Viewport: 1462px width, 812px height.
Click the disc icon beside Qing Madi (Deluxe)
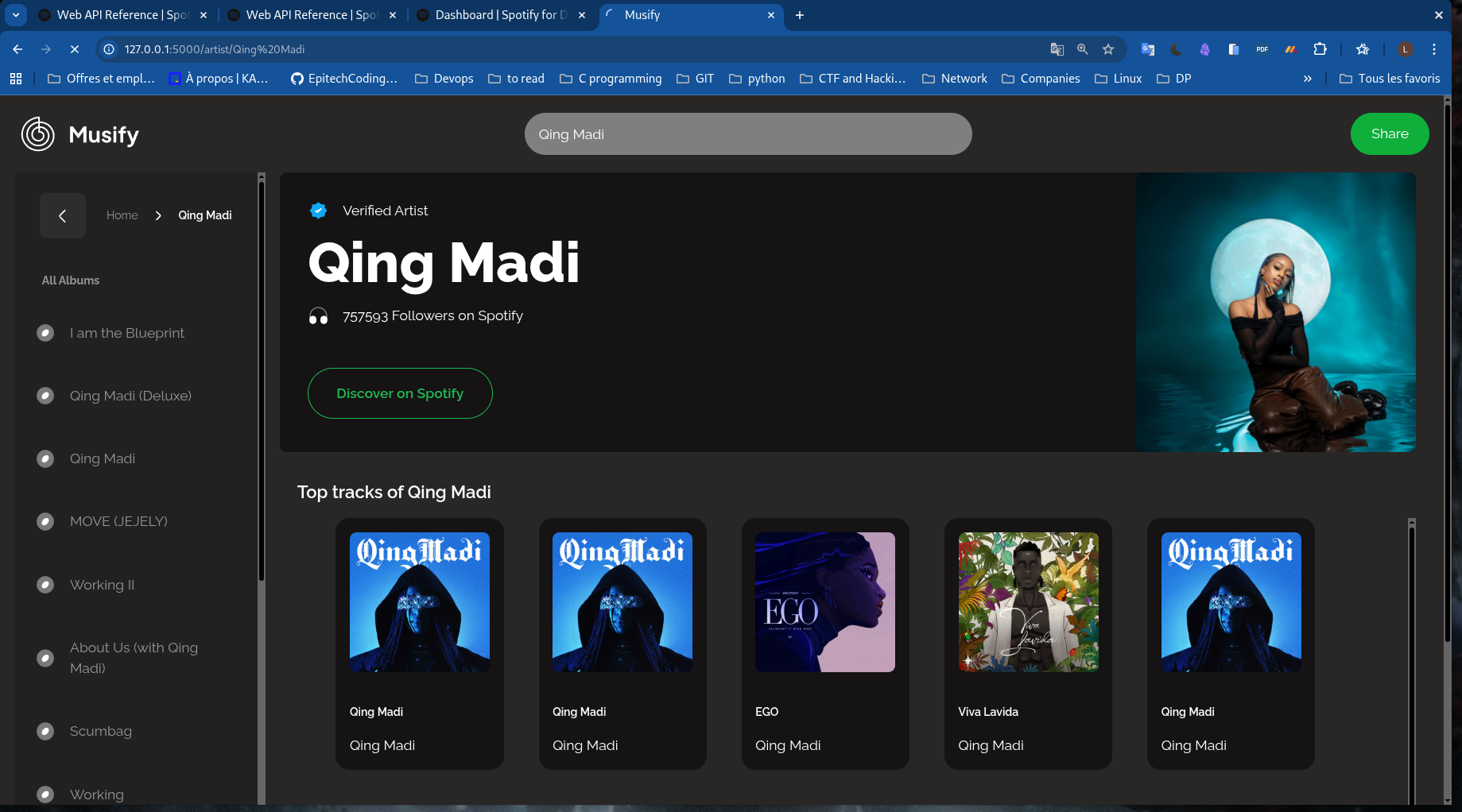point(45,396)
